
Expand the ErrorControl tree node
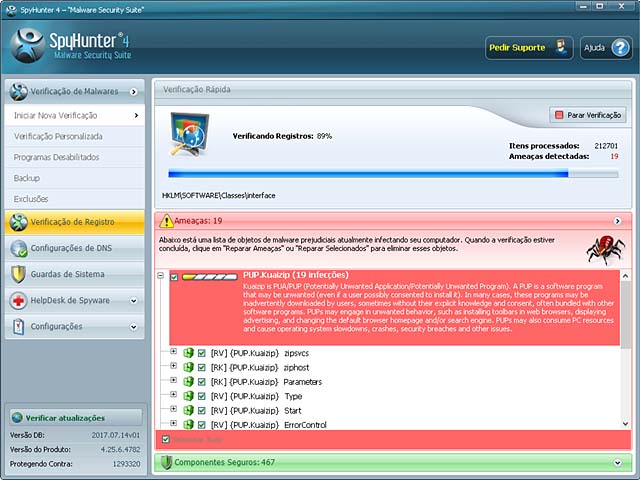click(173, 423)
